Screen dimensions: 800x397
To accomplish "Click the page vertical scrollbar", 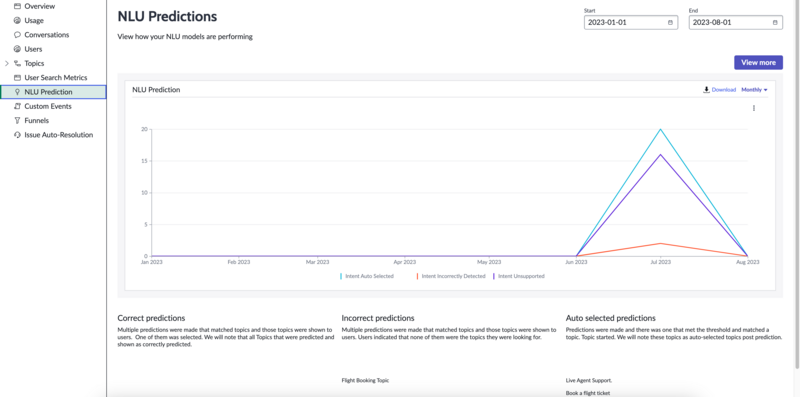I will pyautogui.click(x=797, y=184).
